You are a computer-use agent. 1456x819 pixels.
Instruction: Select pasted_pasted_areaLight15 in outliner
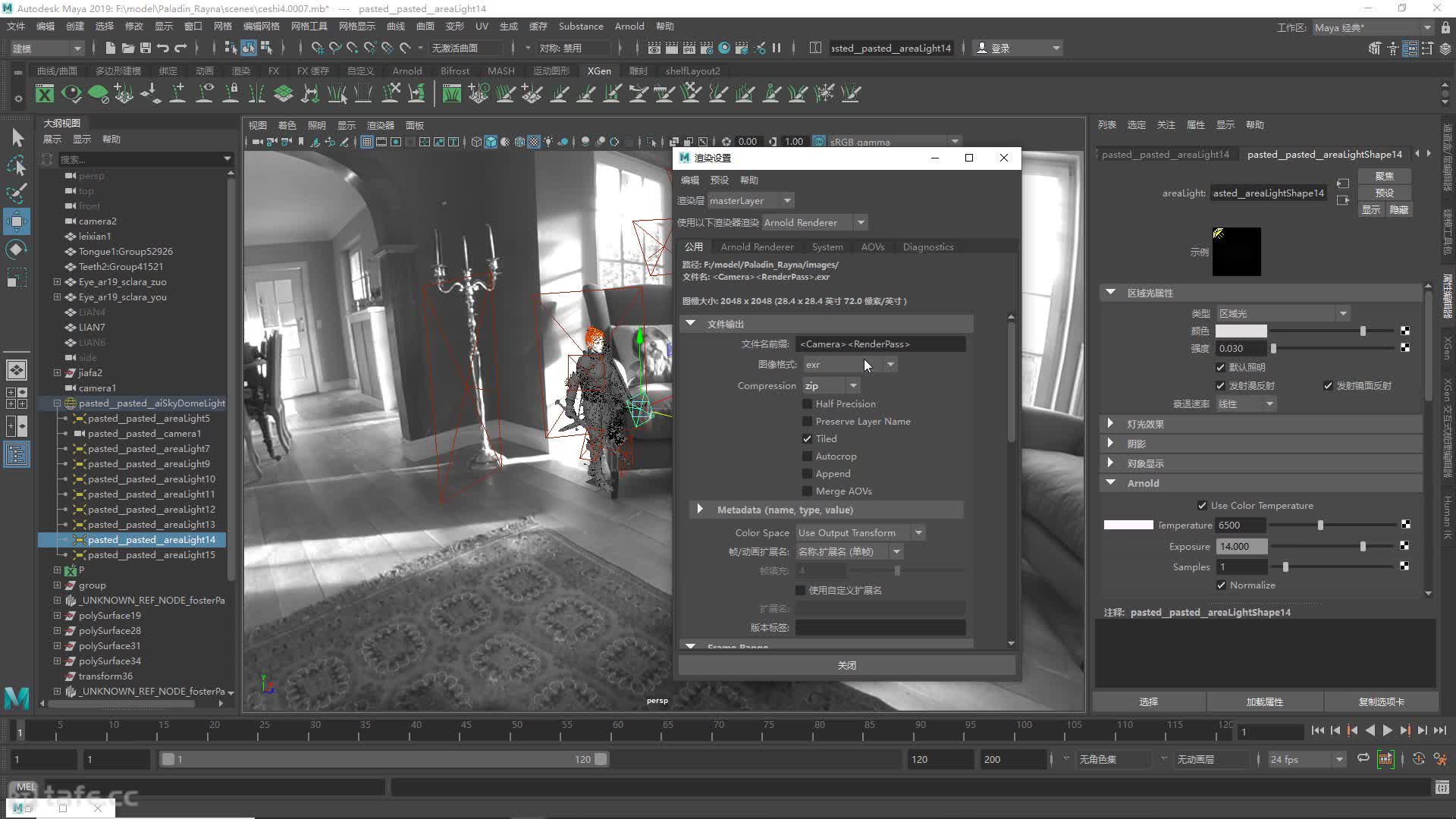click(x=151, y=555)
